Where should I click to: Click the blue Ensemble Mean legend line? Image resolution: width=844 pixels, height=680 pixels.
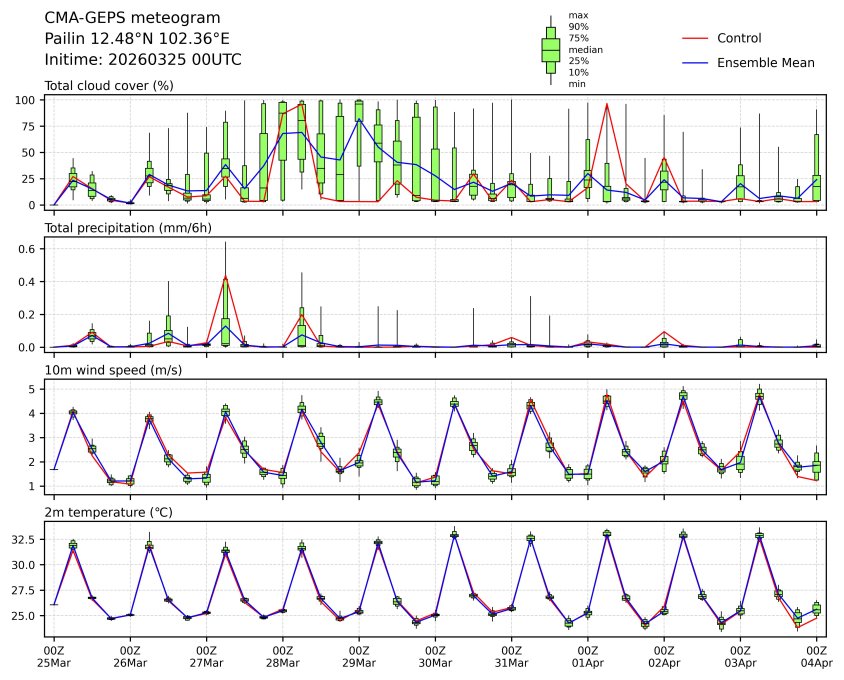pyautogui.click(x=695, y=62)
